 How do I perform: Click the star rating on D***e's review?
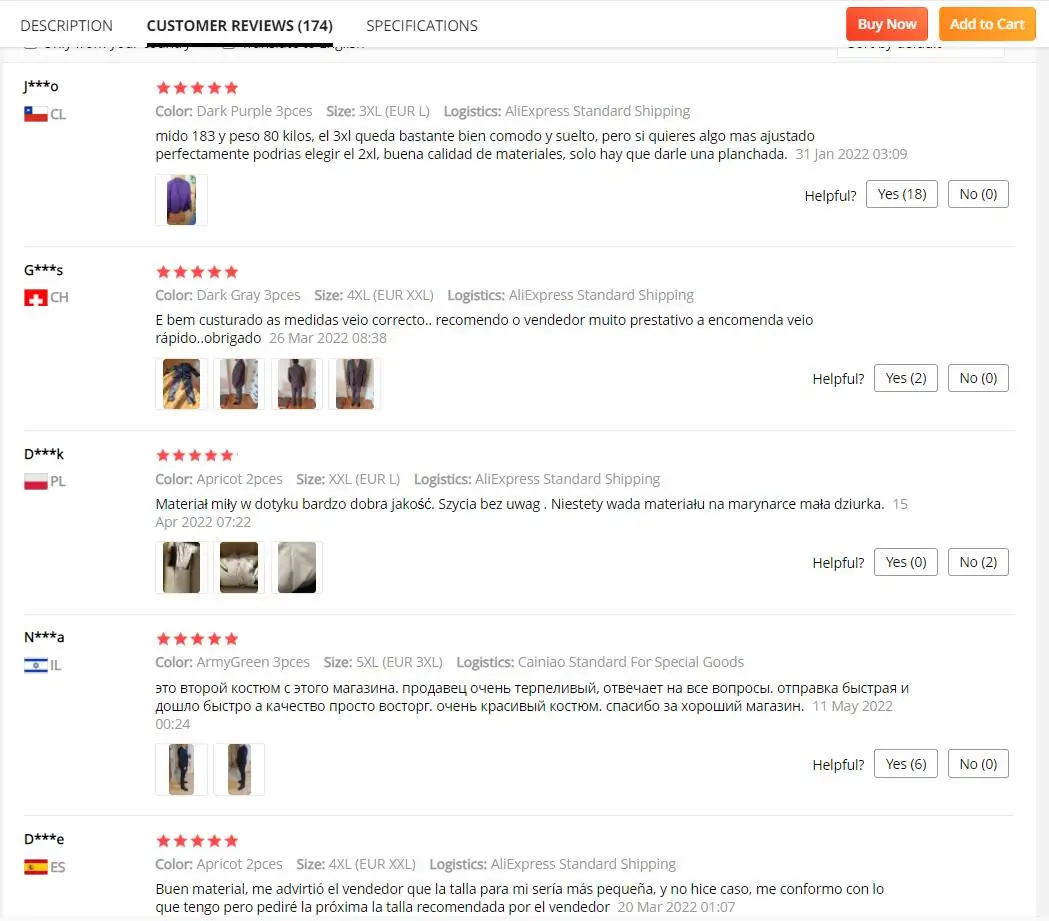pos(197,841)
